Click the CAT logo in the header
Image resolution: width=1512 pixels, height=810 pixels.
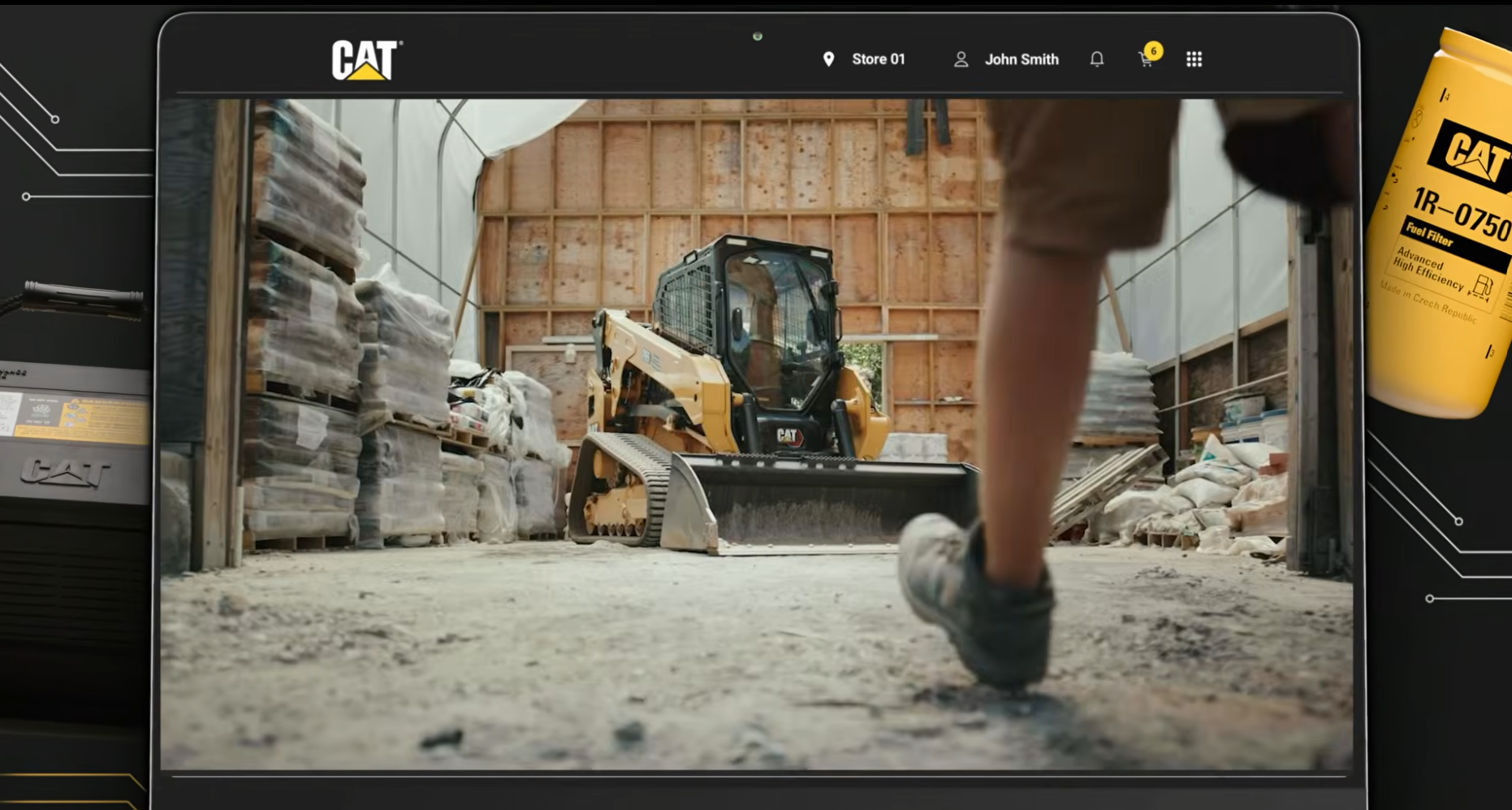click(x=365, y=60)
